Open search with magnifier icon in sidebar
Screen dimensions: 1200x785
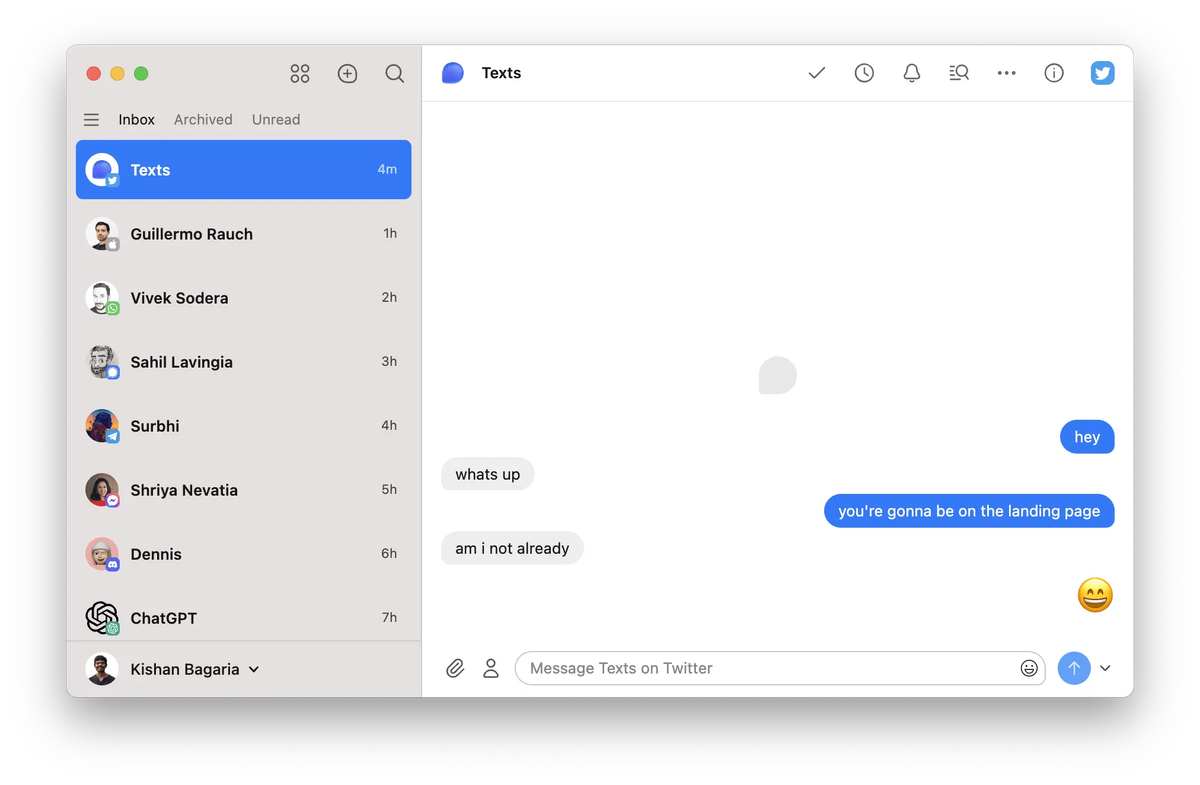point(395,73)
